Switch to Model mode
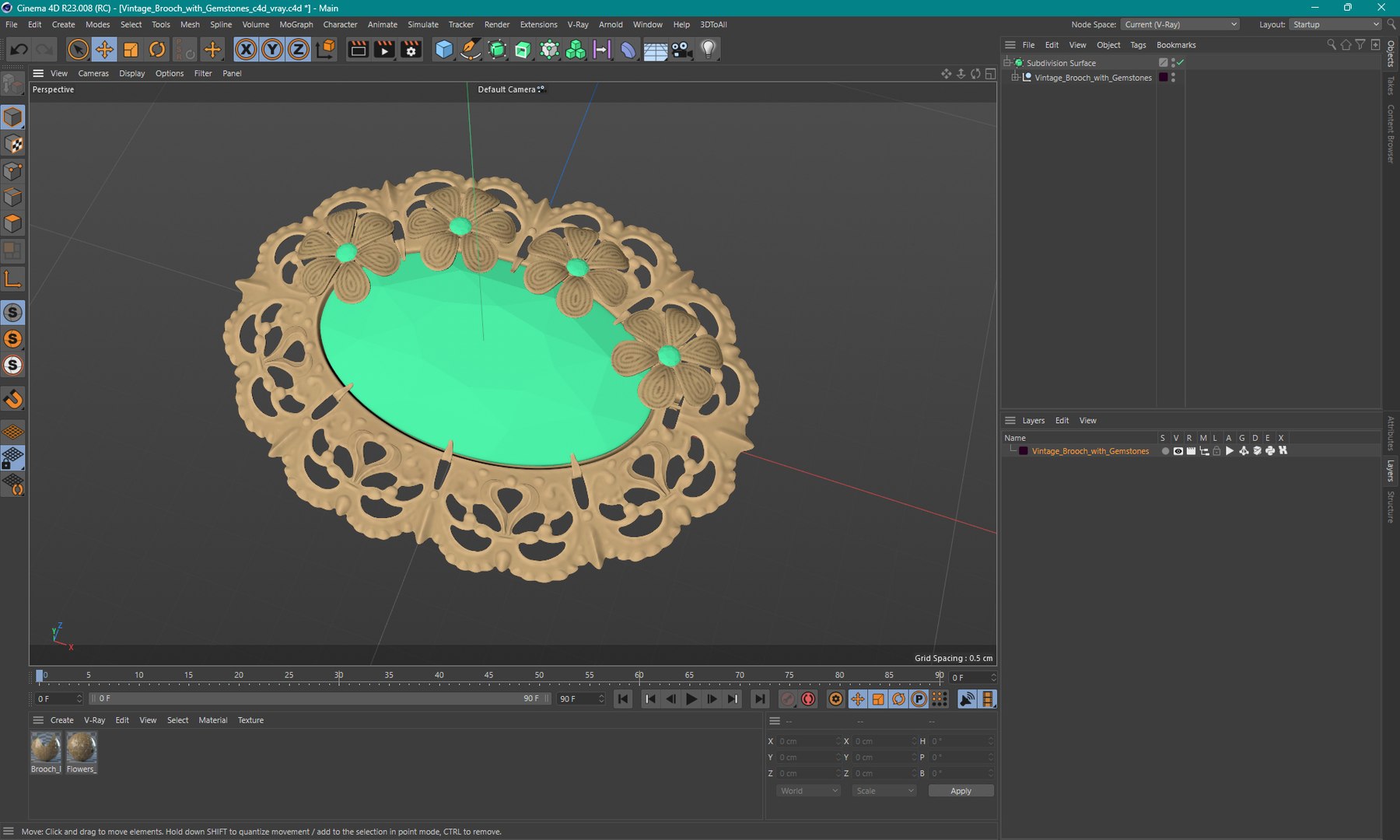The image size is (1400, 840). 13,117
